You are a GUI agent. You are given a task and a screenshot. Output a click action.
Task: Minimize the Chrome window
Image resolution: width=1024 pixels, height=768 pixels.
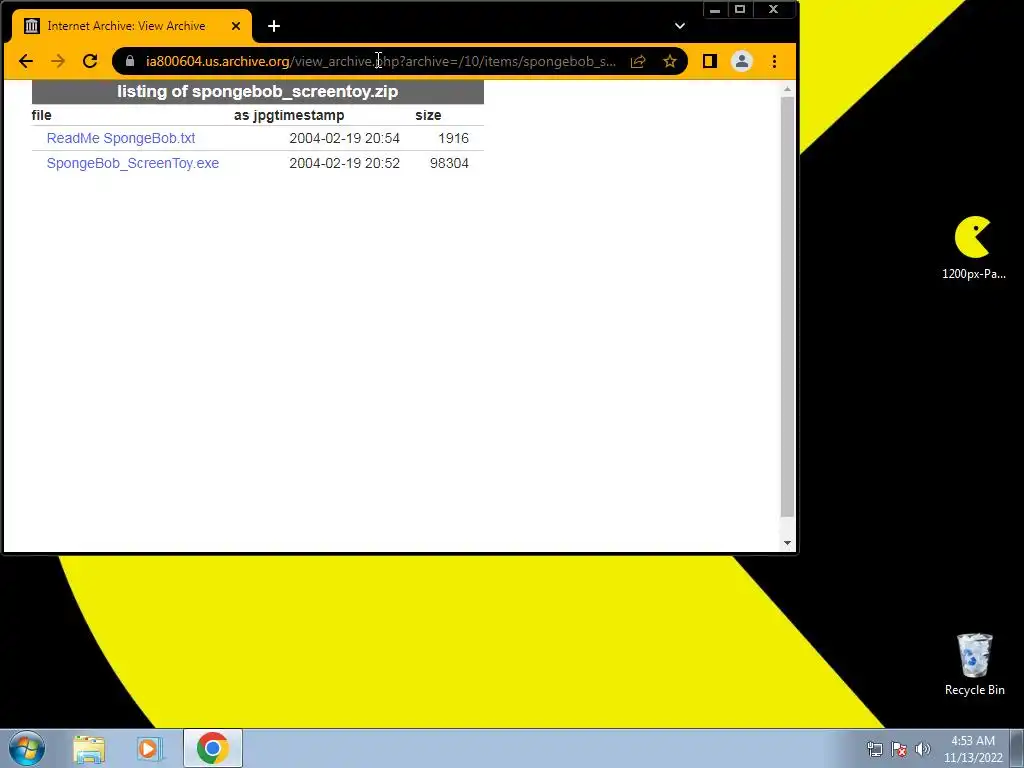715,10
